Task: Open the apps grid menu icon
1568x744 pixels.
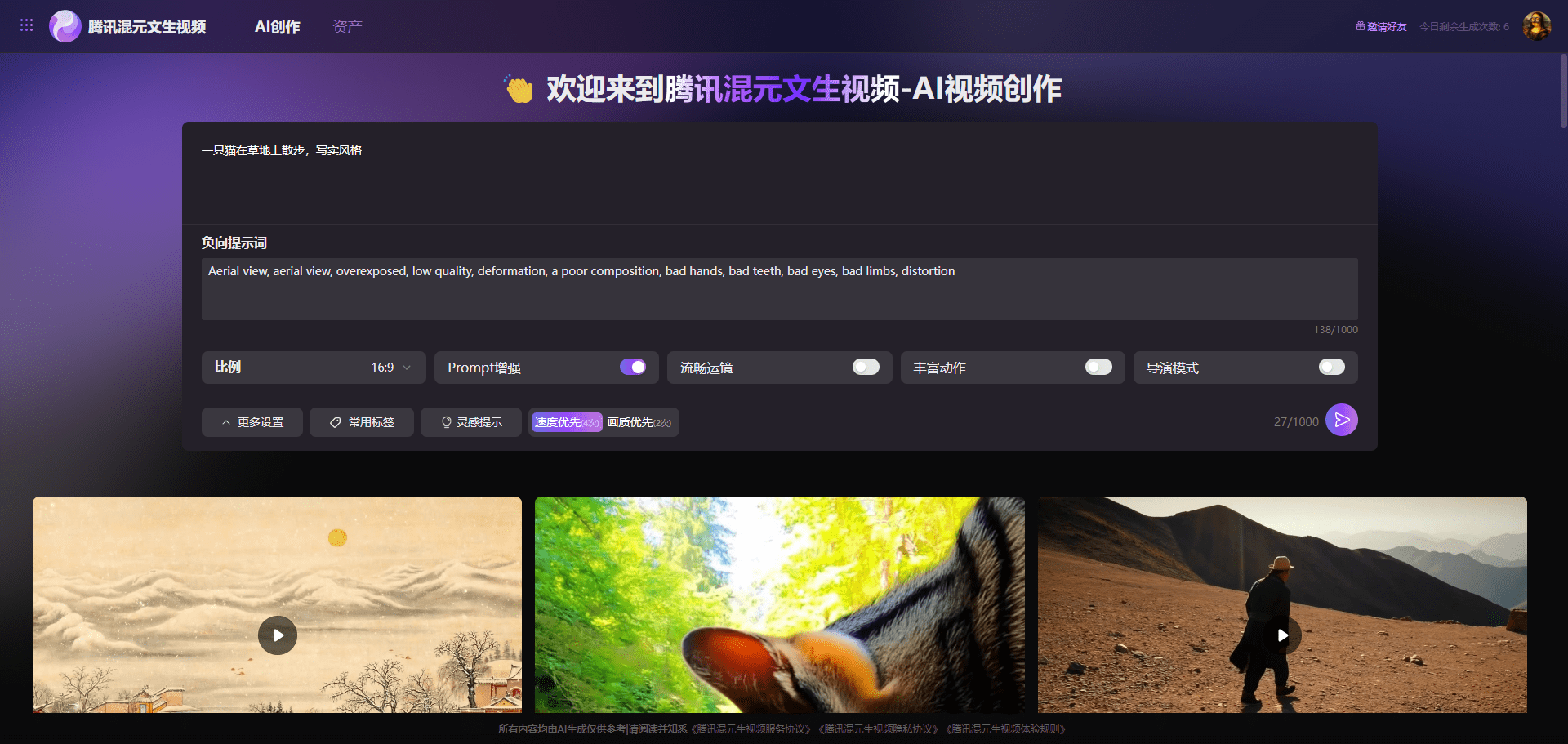Action: pyautogui.click(x=26, y=25)
